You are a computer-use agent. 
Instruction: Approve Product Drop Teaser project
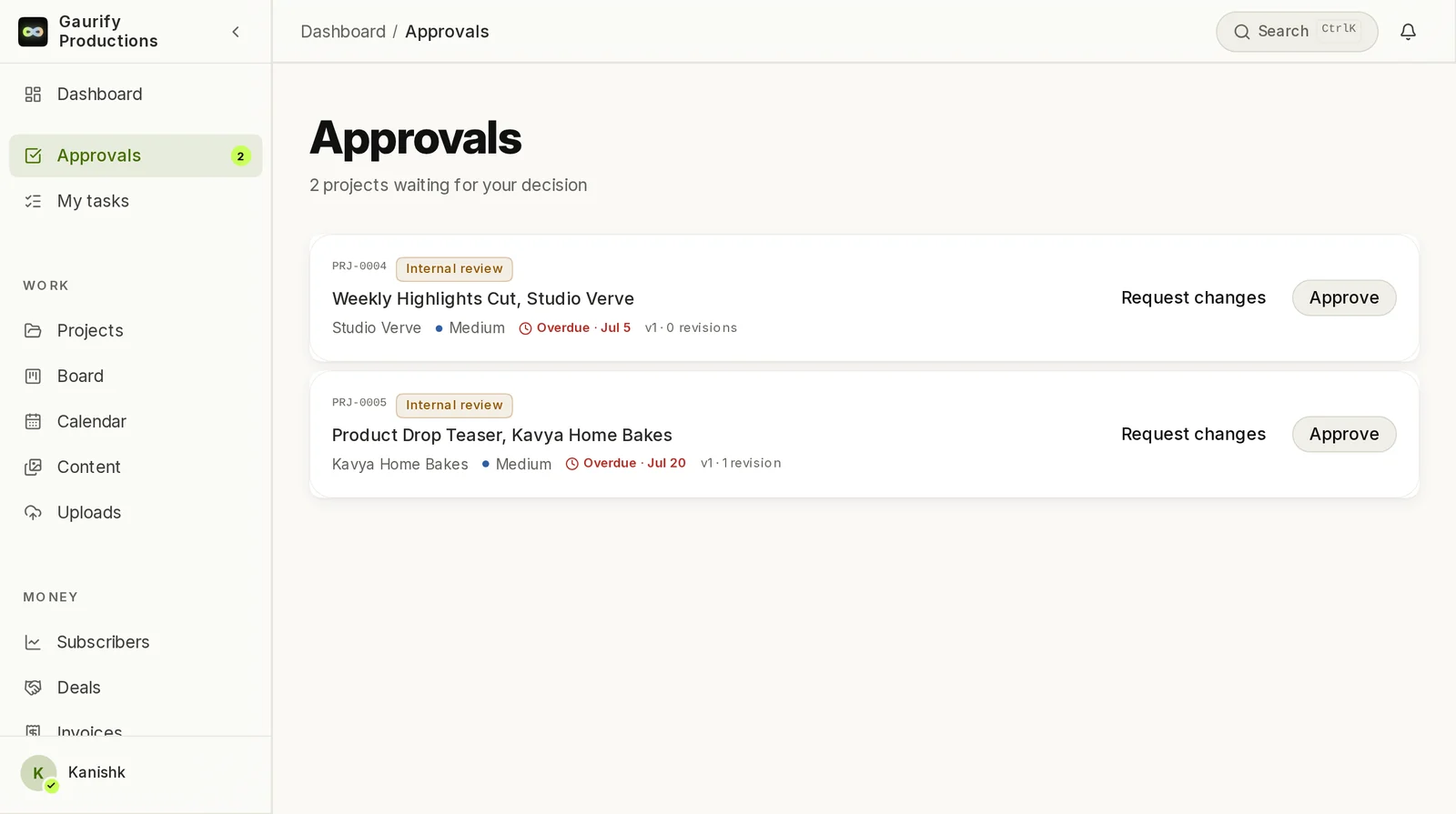click(x=1344, y=434)
